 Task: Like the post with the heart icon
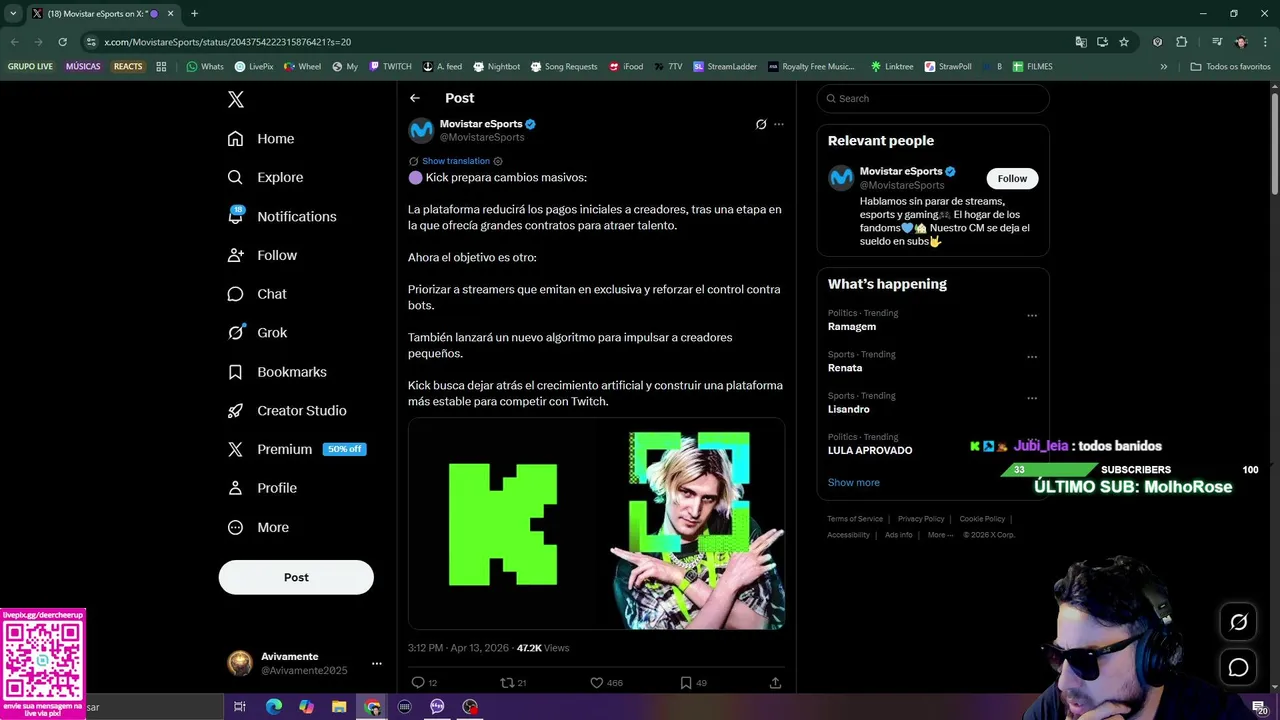pyautogui.click(x=596, y=683)
